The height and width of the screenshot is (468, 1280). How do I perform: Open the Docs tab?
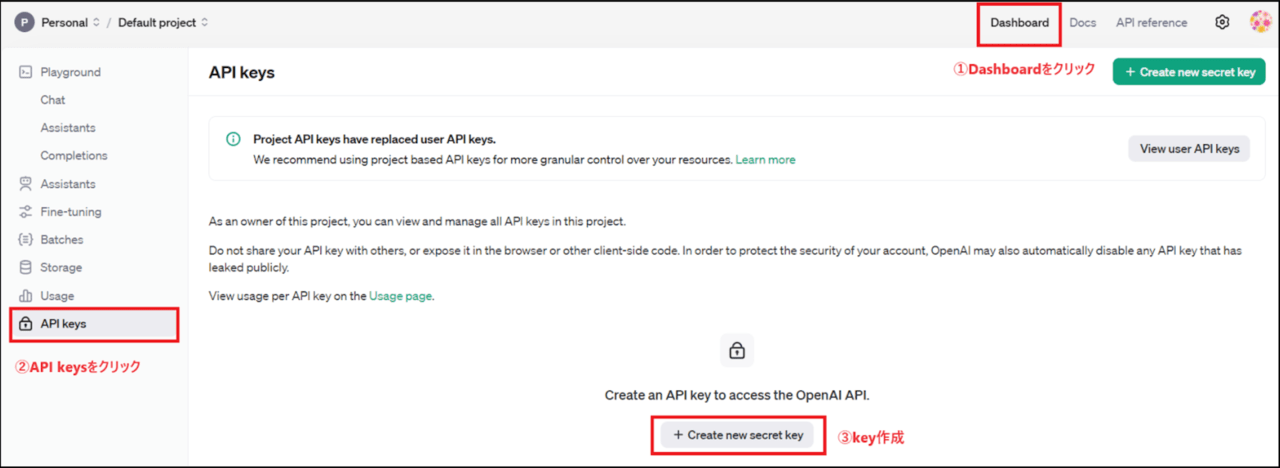1083,22
